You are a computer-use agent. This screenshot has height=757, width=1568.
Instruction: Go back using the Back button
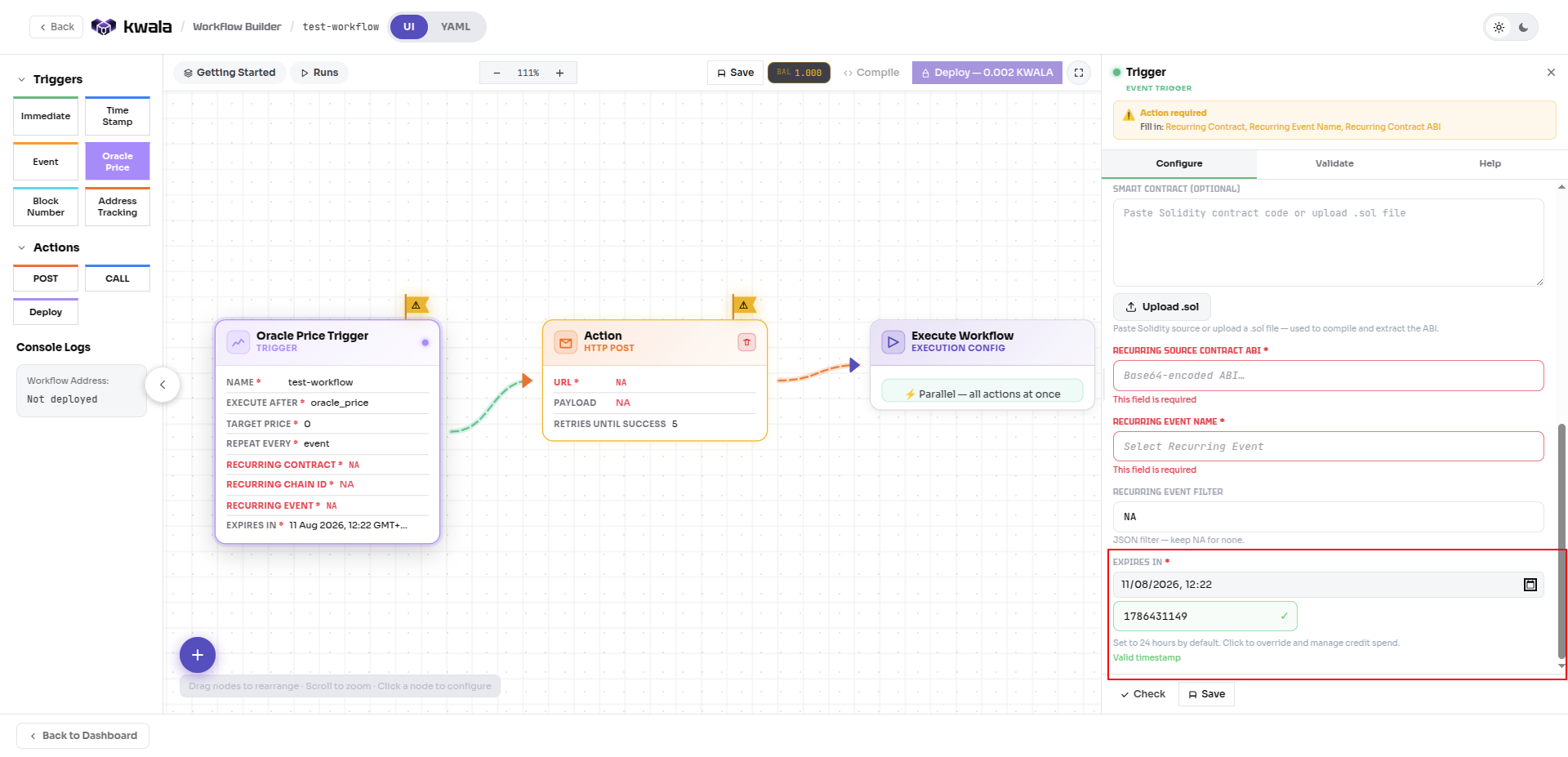click(x=56, y=27)
